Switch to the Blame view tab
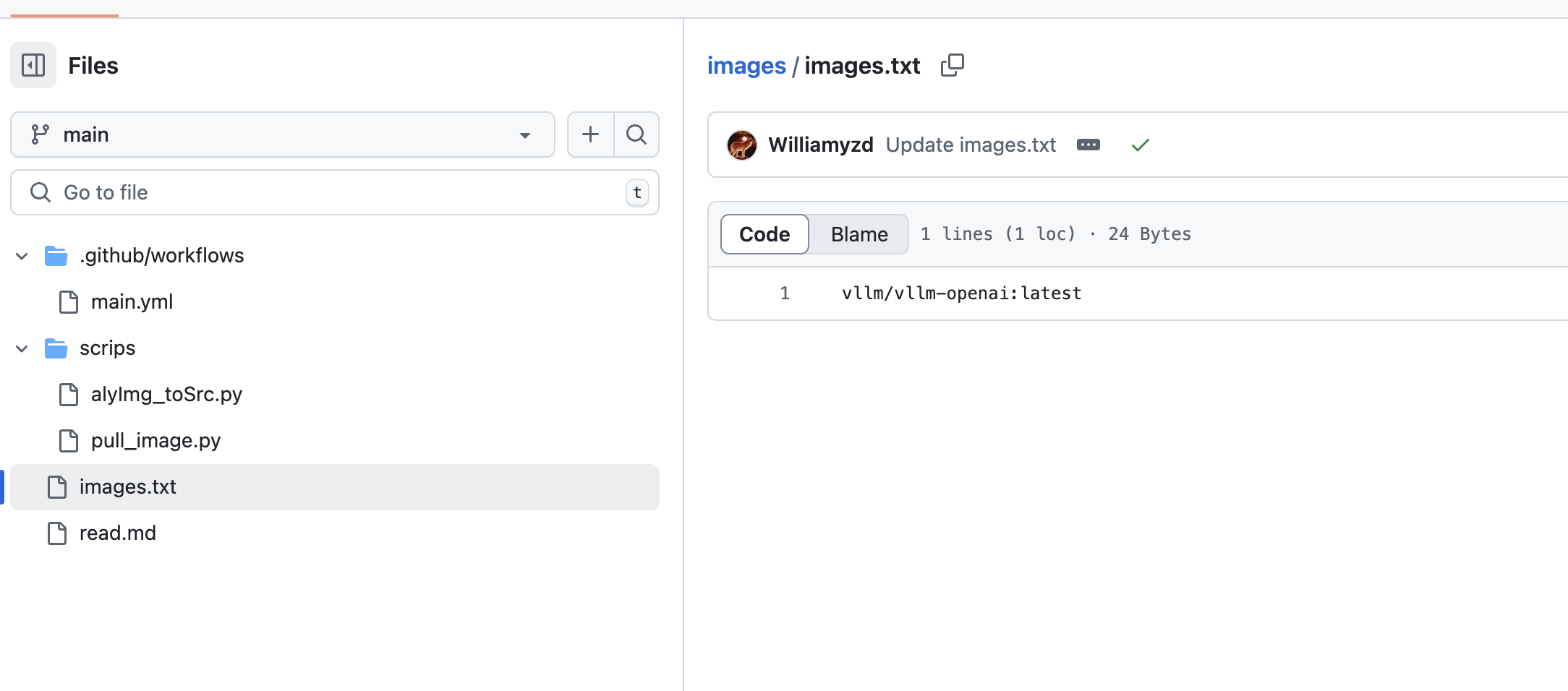This screenshot has height=691, width=1568. (858, 234)
